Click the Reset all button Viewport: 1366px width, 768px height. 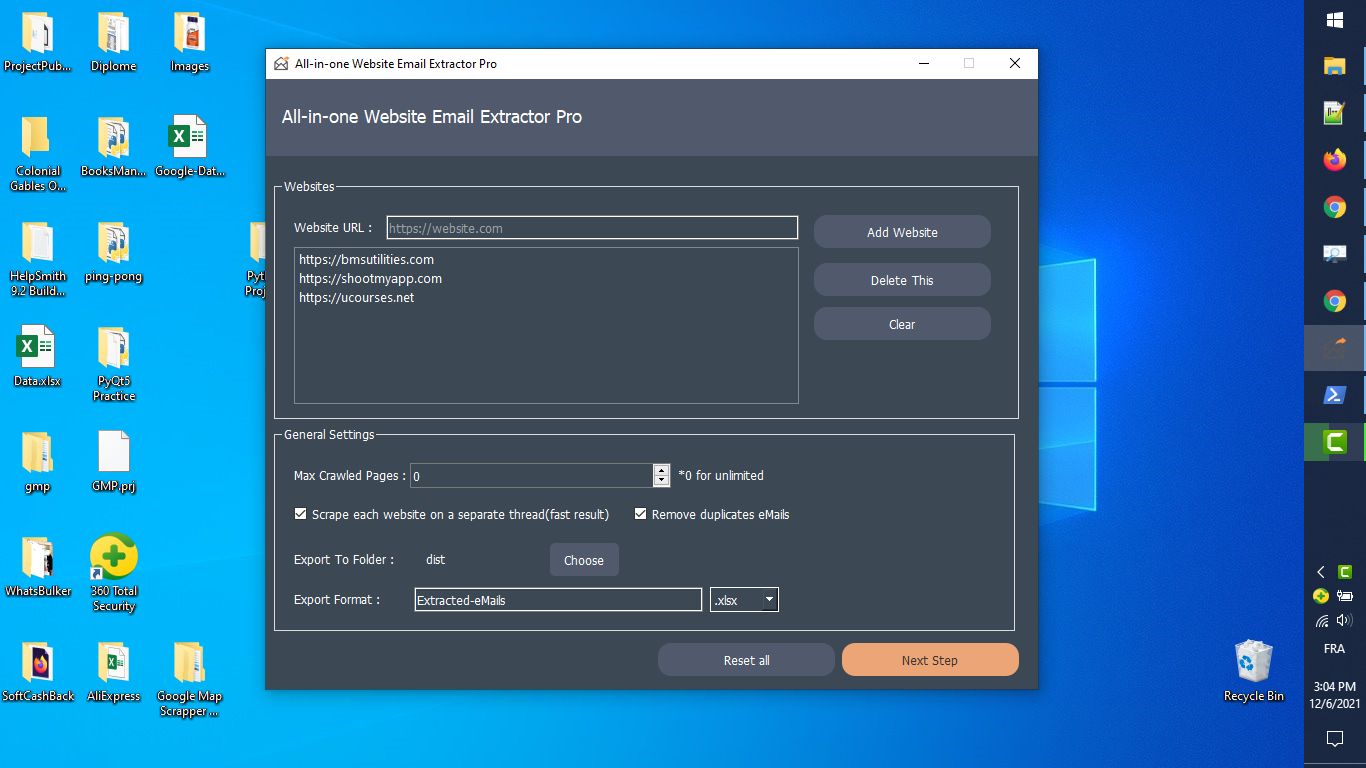pyautogui.click(x=746, y=660)
